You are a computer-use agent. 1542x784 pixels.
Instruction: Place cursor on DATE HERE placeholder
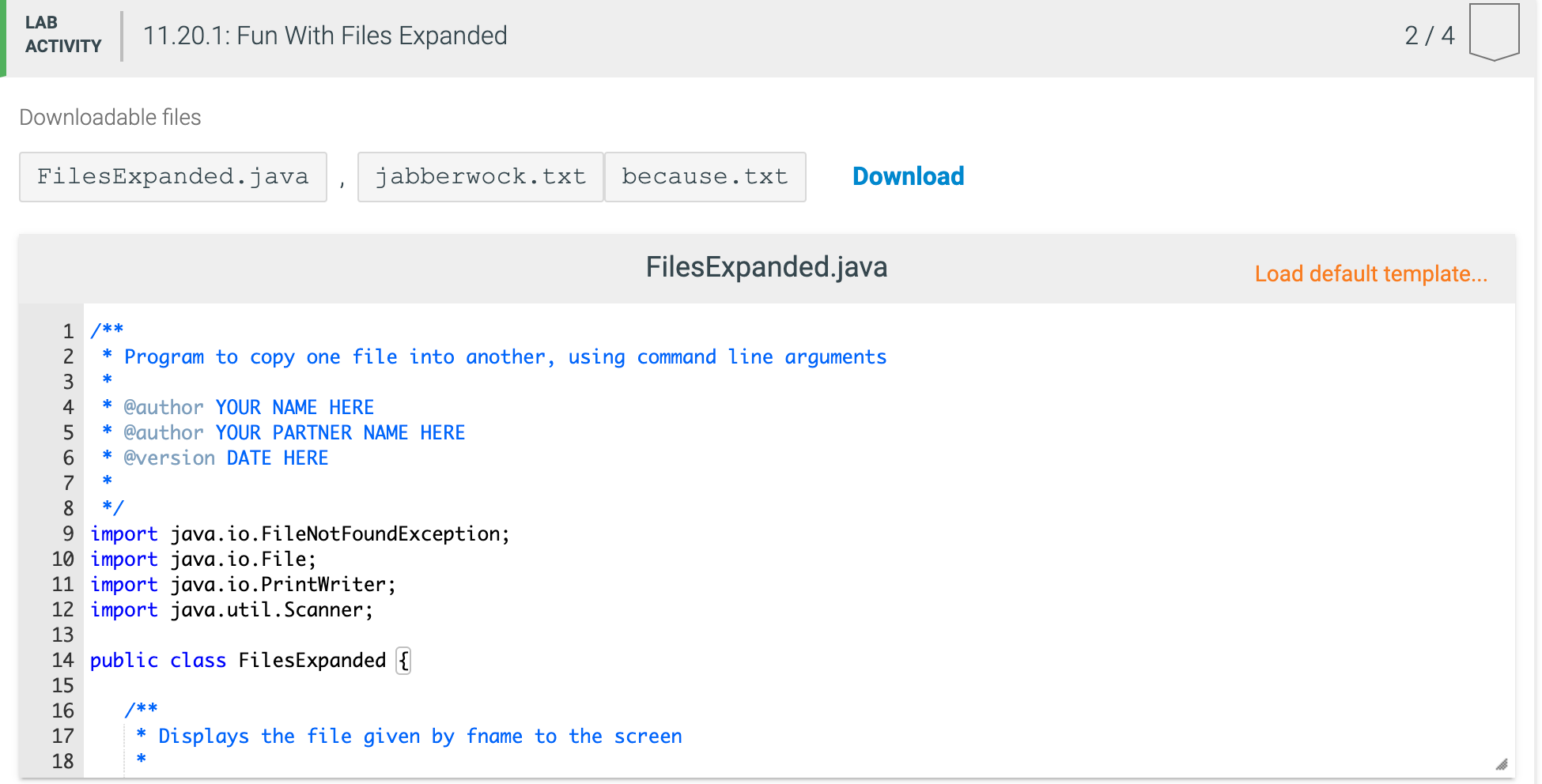click(277, 458)
